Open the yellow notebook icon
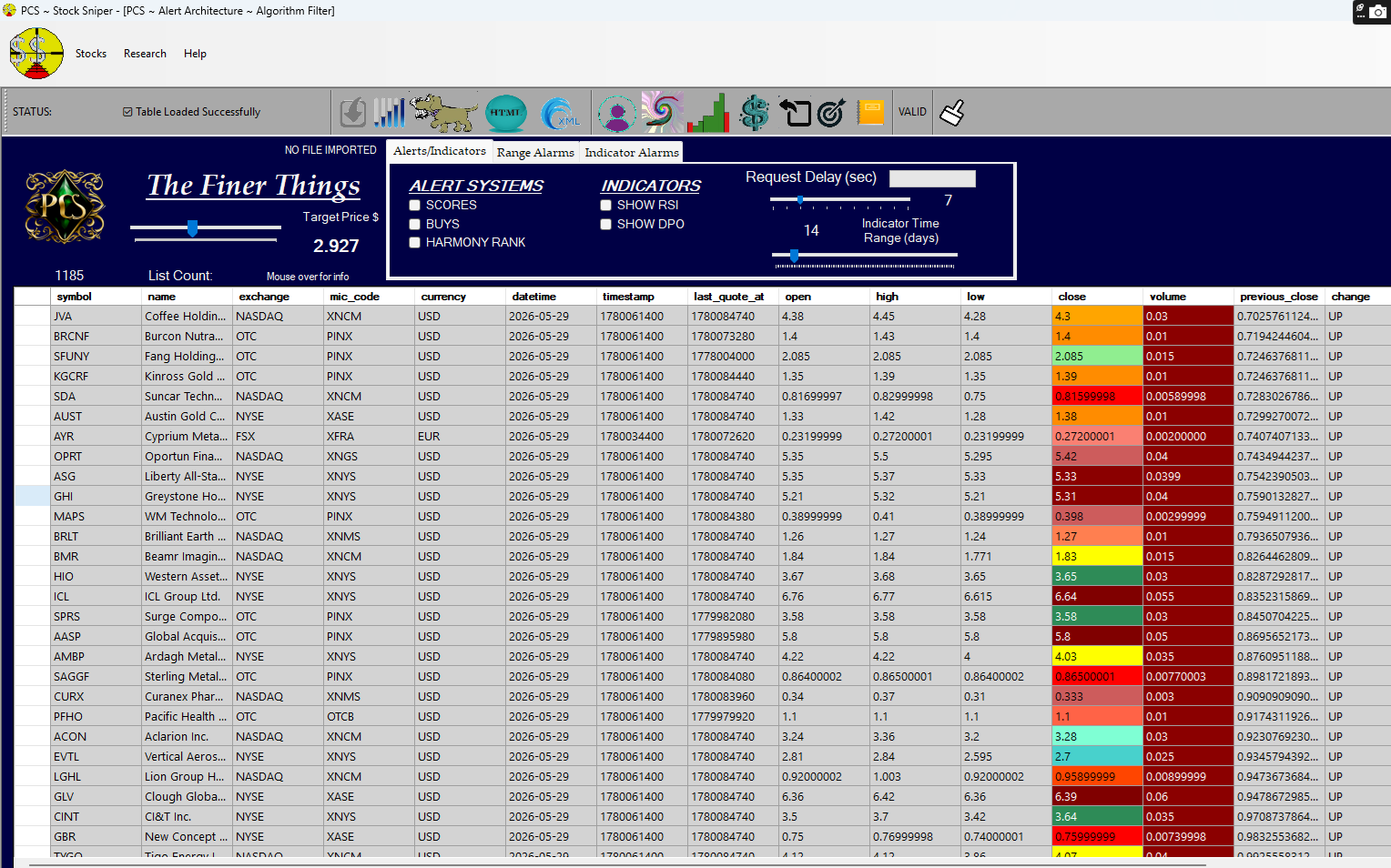Image resolution: width=1391 pixels, height=868 pixels. point(871,113)
